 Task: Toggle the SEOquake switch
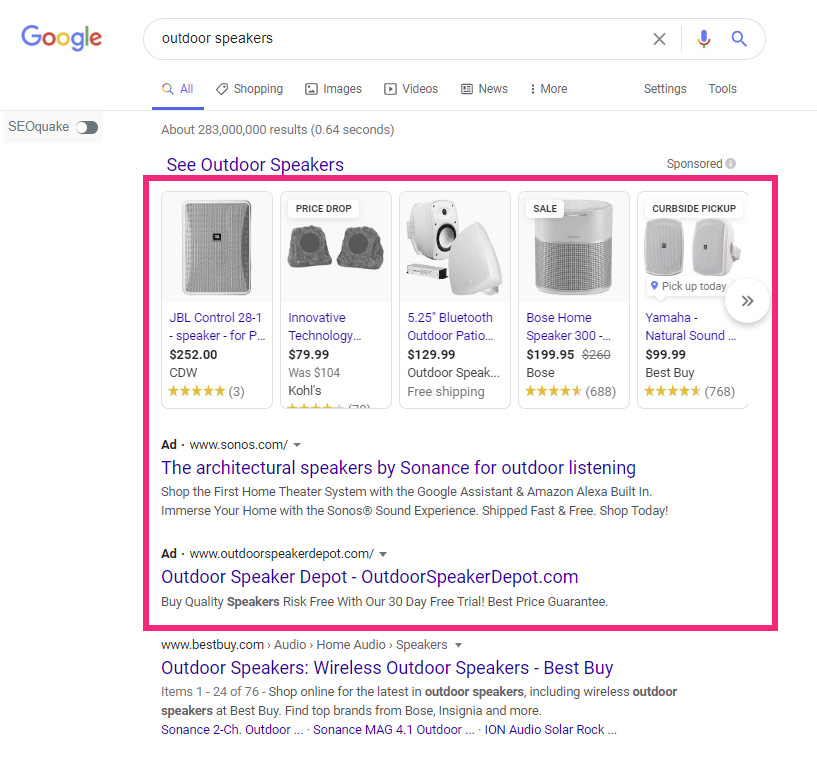click(x=87, y=127)
